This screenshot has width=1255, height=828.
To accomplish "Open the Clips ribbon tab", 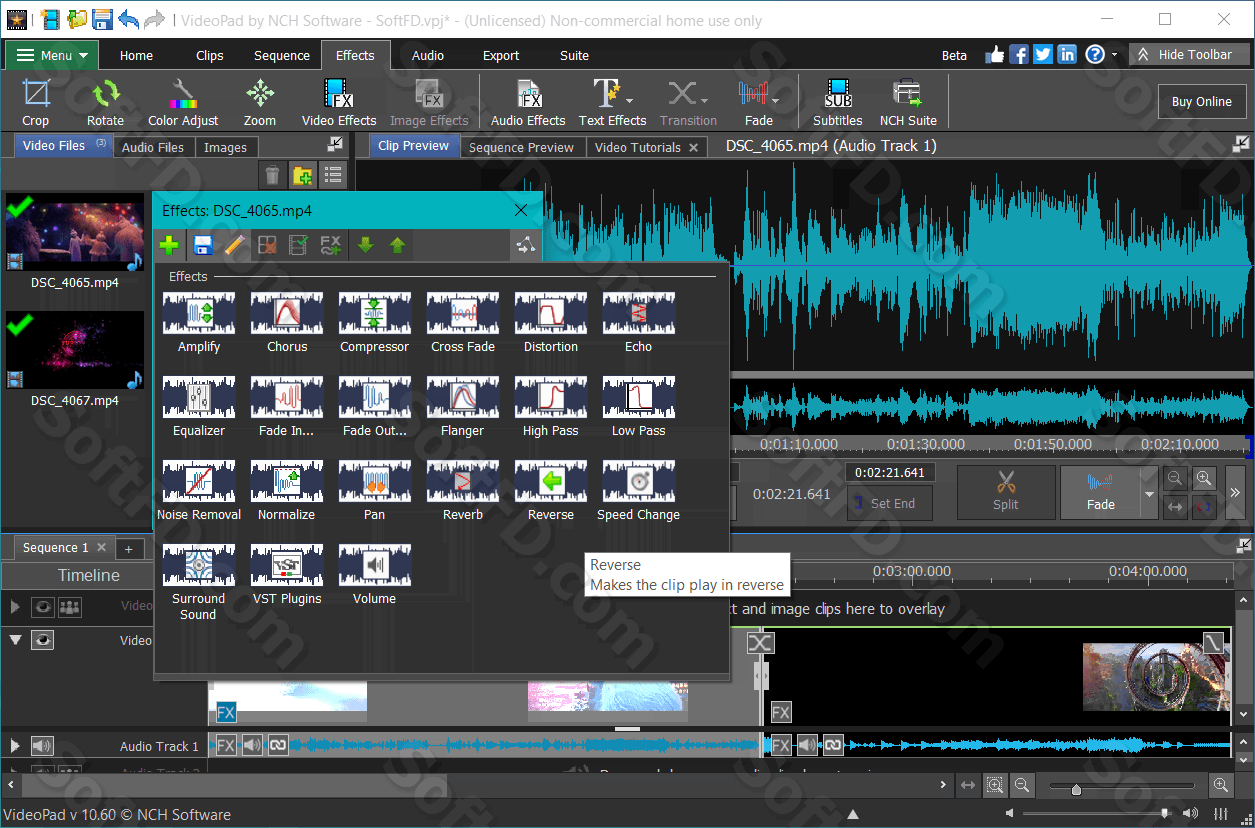I will pyautogui.click(x=210, y=56).
